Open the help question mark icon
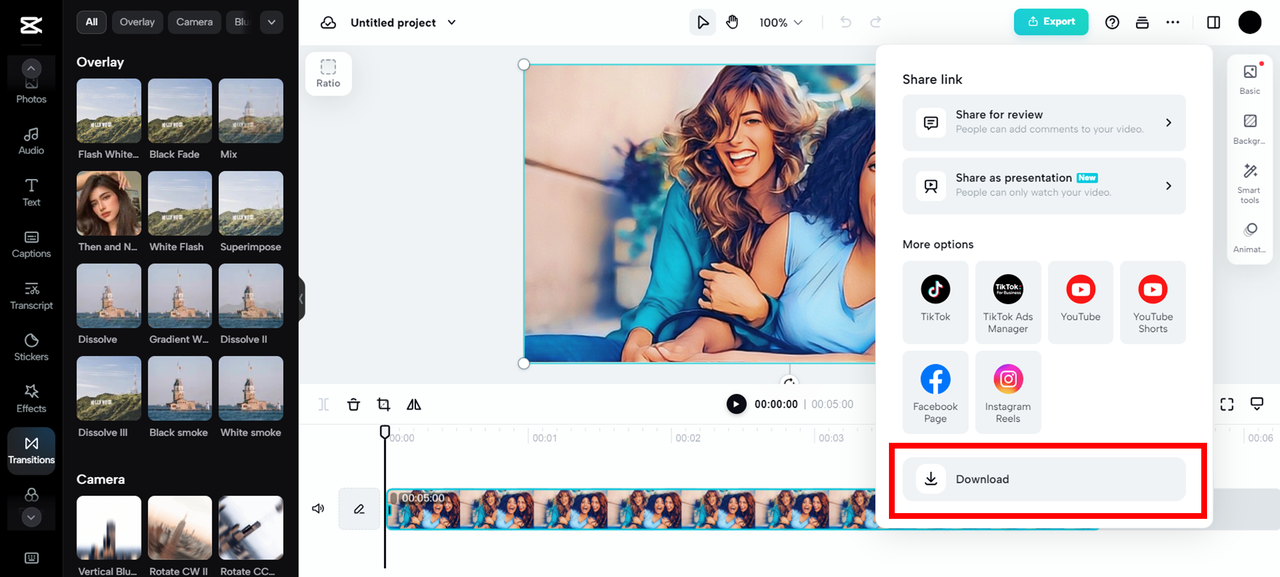This screenshot has width=1280, height=577. pos(1112,22)
